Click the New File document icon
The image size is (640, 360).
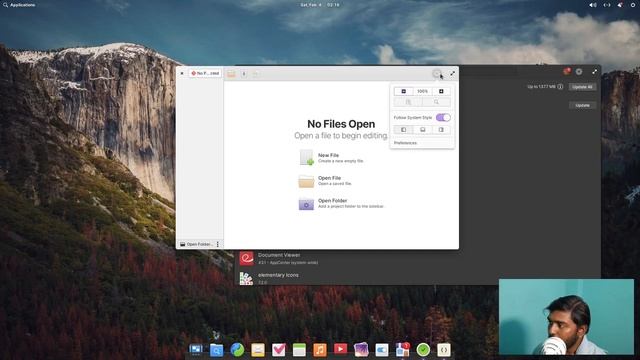tap(306, 158)
